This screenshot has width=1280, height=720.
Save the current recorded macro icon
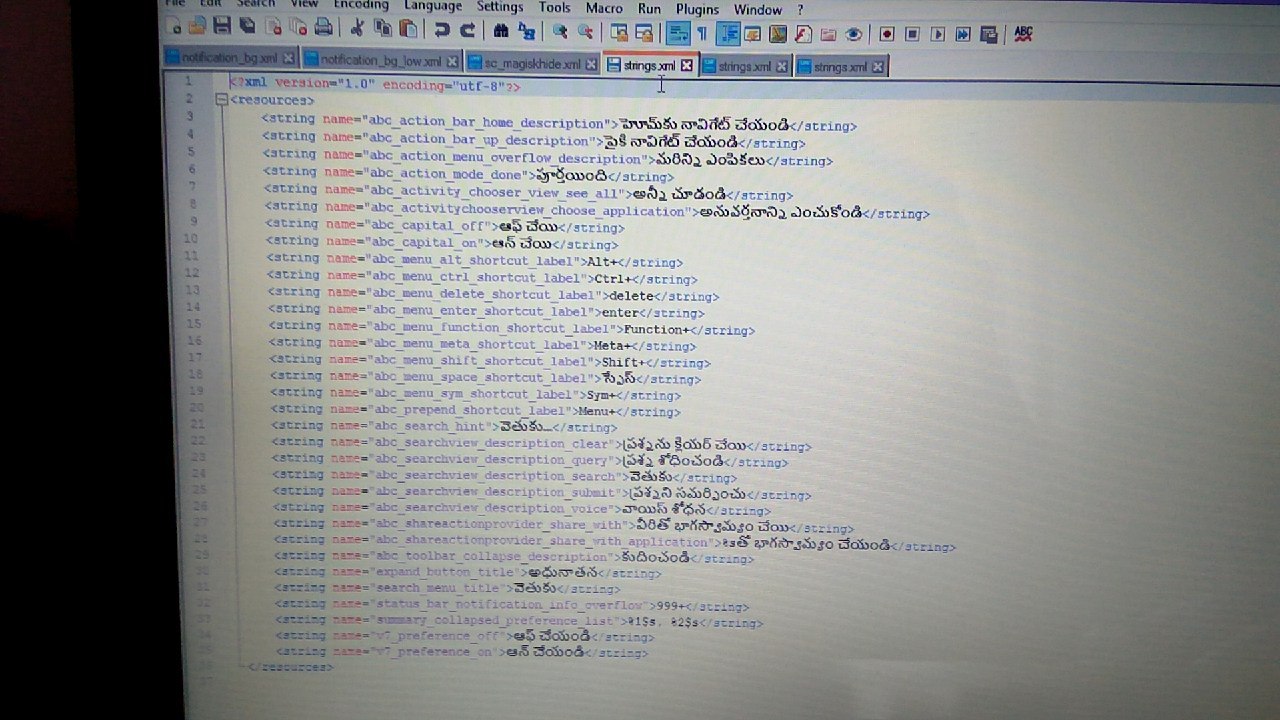click(989, 34)
